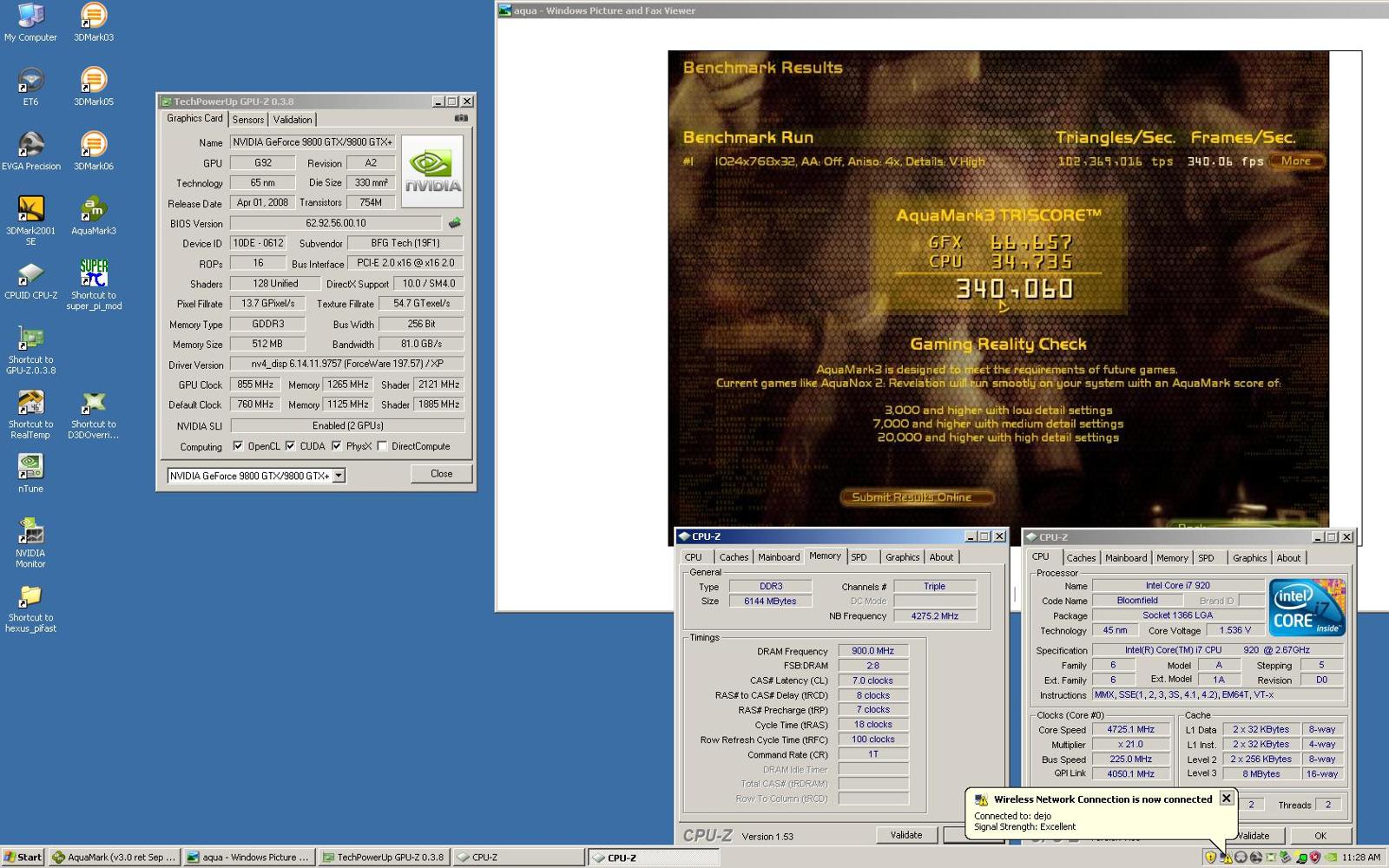Open NVIDIA Monitor desktop icon
This screenshot has height=868, width=1389.
30,543
